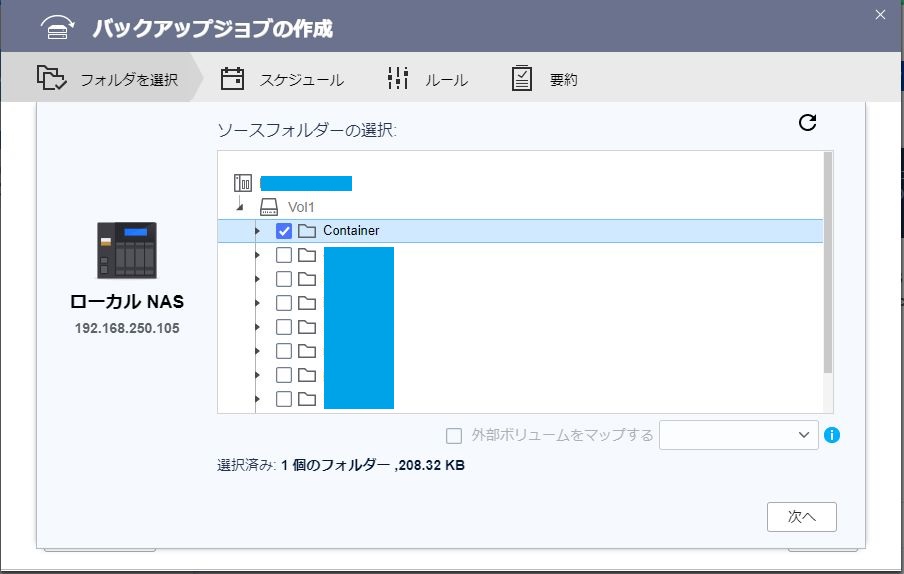Click the backup job header icon
This screenshot has width=904, height=574.
57,27
